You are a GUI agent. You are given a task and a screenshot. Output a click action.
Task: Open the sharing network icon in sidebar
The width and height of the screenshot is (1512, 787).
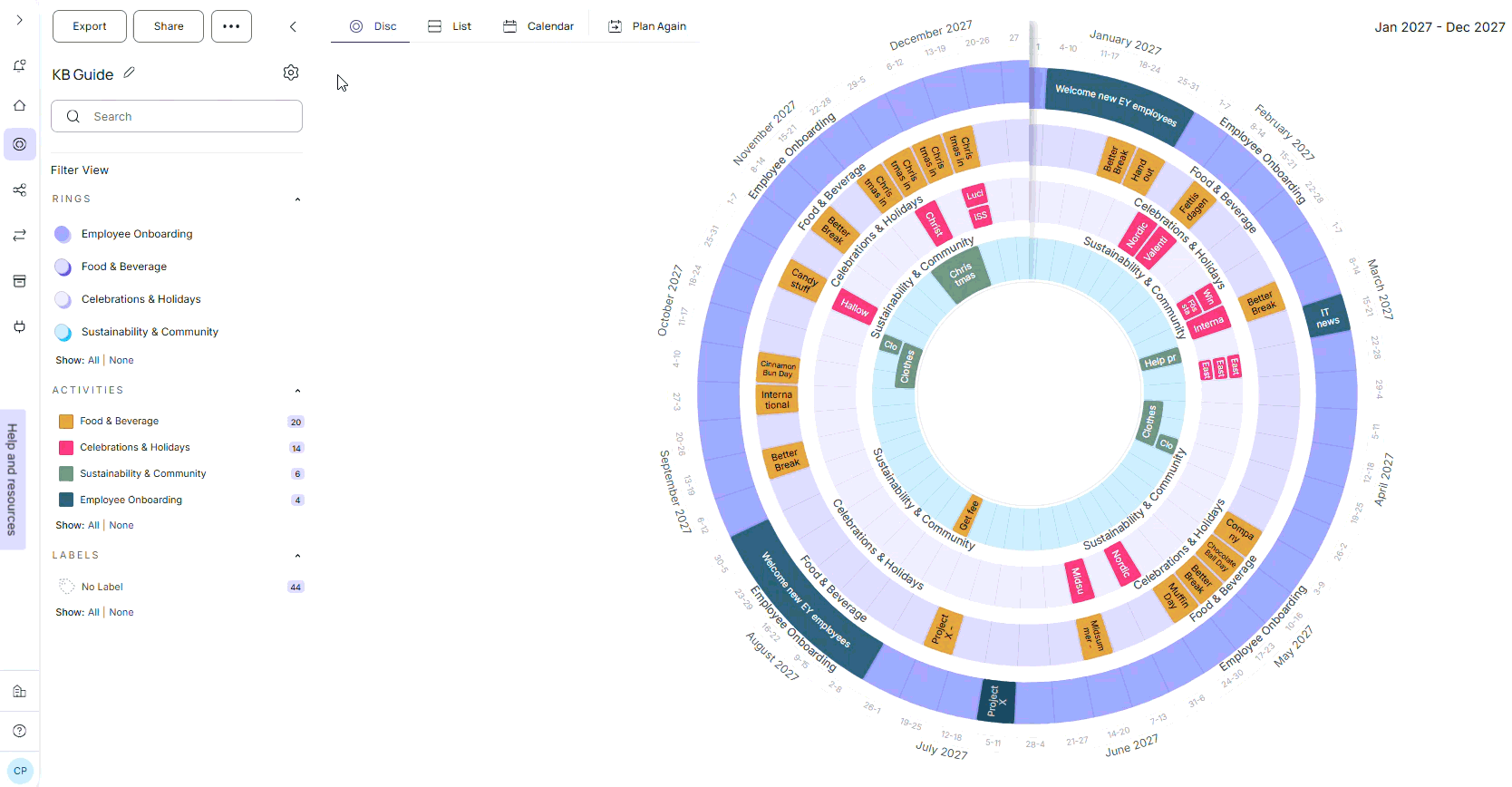[19, 189]
